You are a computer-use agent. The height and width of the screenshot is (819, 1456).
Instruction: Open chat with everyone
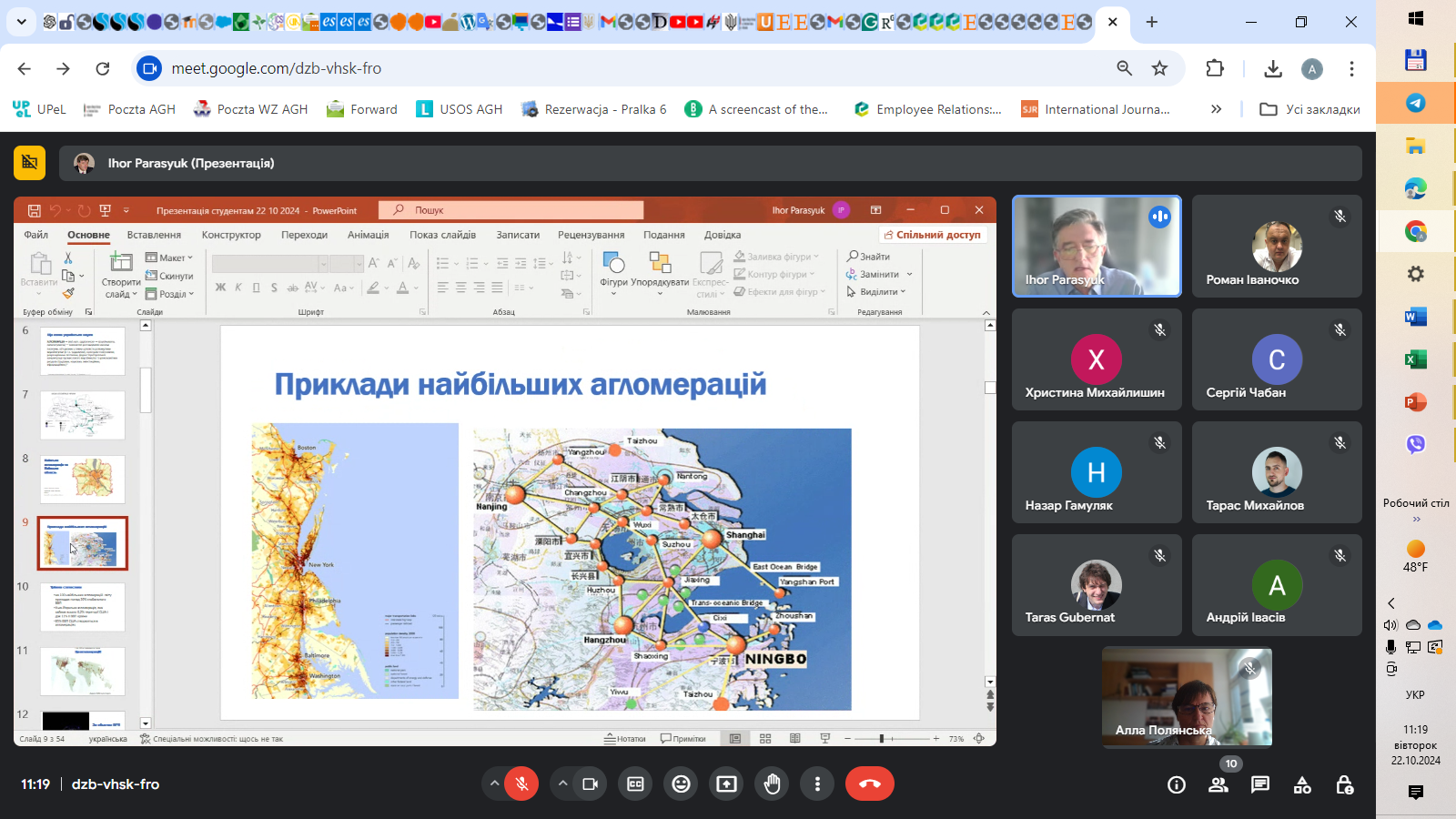click(1260, 784)
